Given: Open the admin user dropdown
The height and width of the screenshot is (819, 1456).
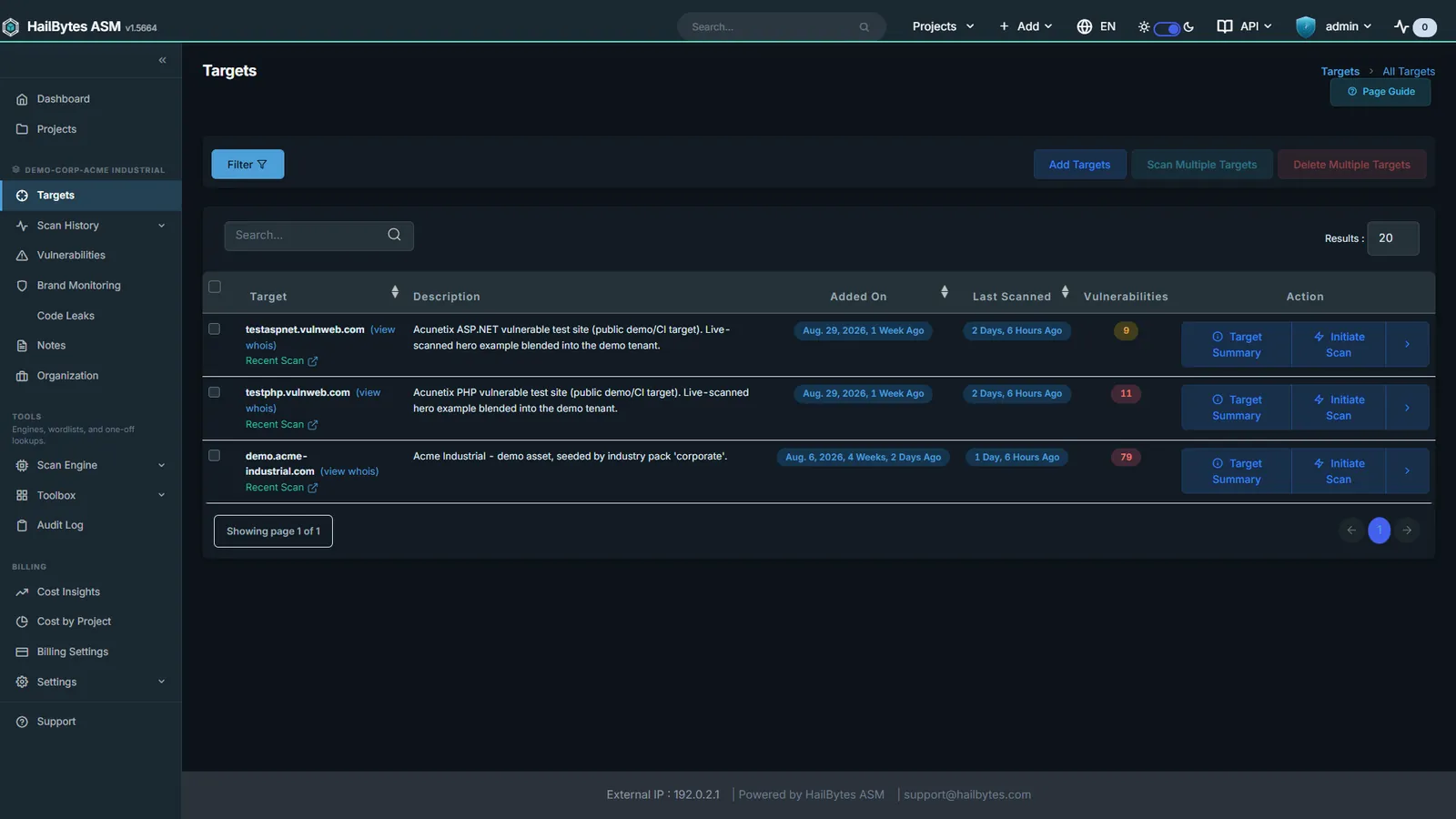Looking at the screenshot, I should pos(1334,26).
